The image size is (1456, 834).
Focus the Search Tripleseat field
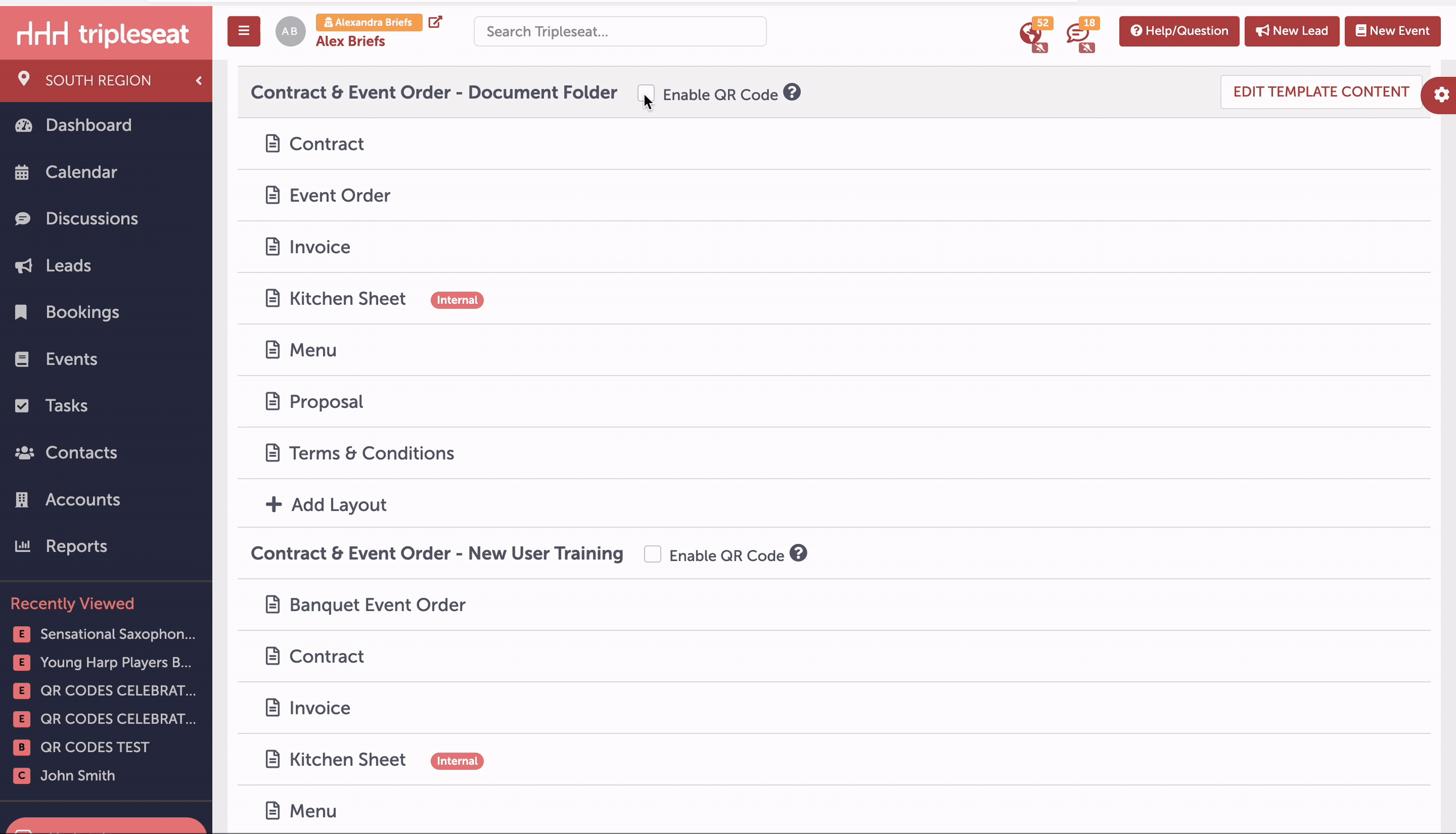(x=620, y=31)
